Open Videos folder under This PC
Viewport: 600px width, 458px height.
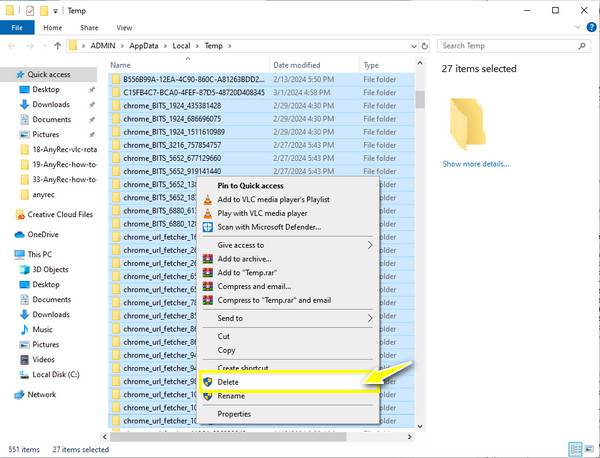[x=37, y=359]
